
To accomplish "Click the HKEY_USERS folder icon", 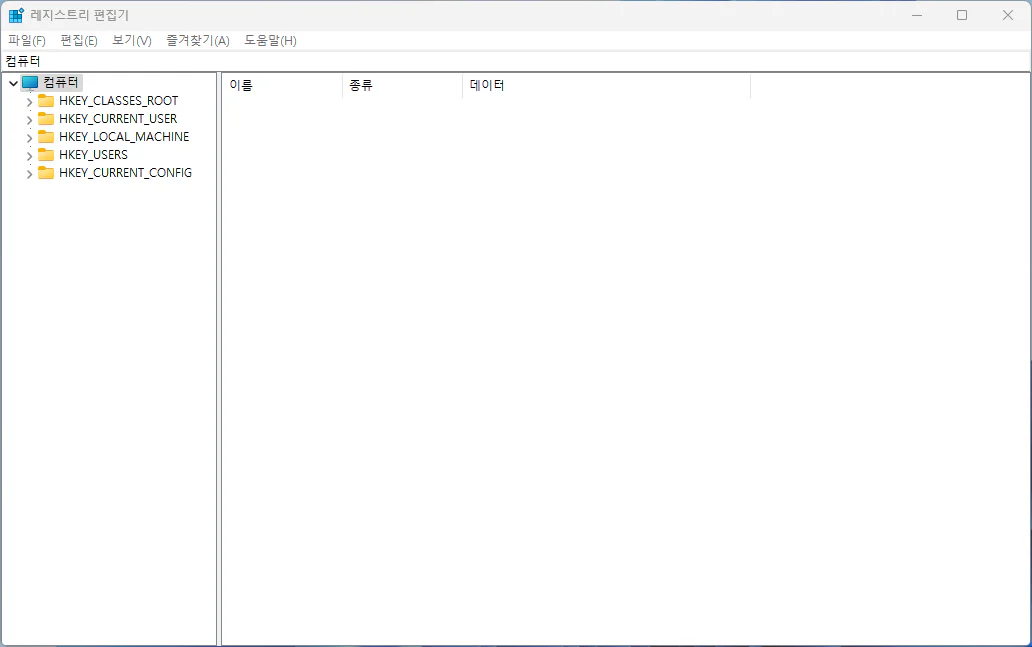I will (x=46, y=155).
